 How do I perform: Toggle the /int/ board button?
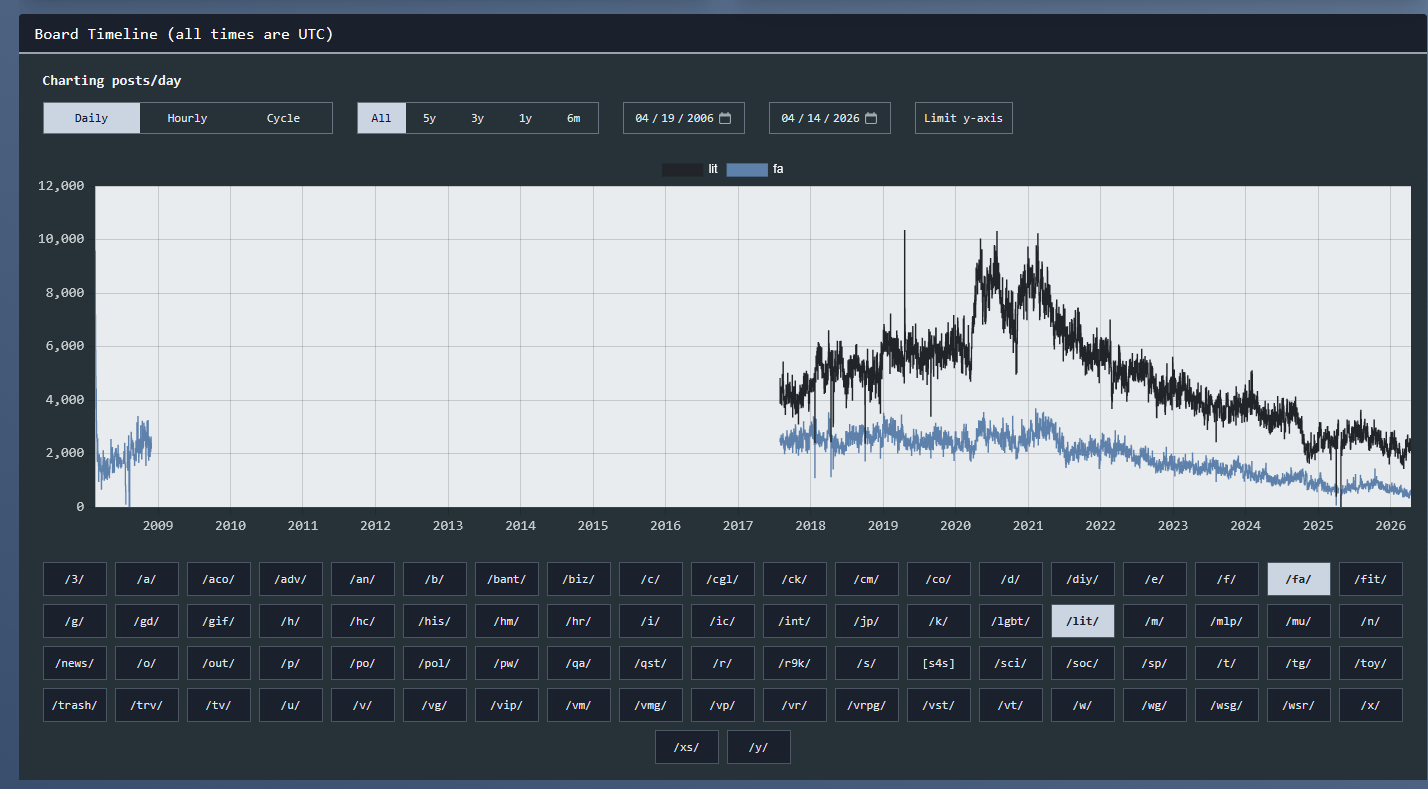click(x=795, y=621)
